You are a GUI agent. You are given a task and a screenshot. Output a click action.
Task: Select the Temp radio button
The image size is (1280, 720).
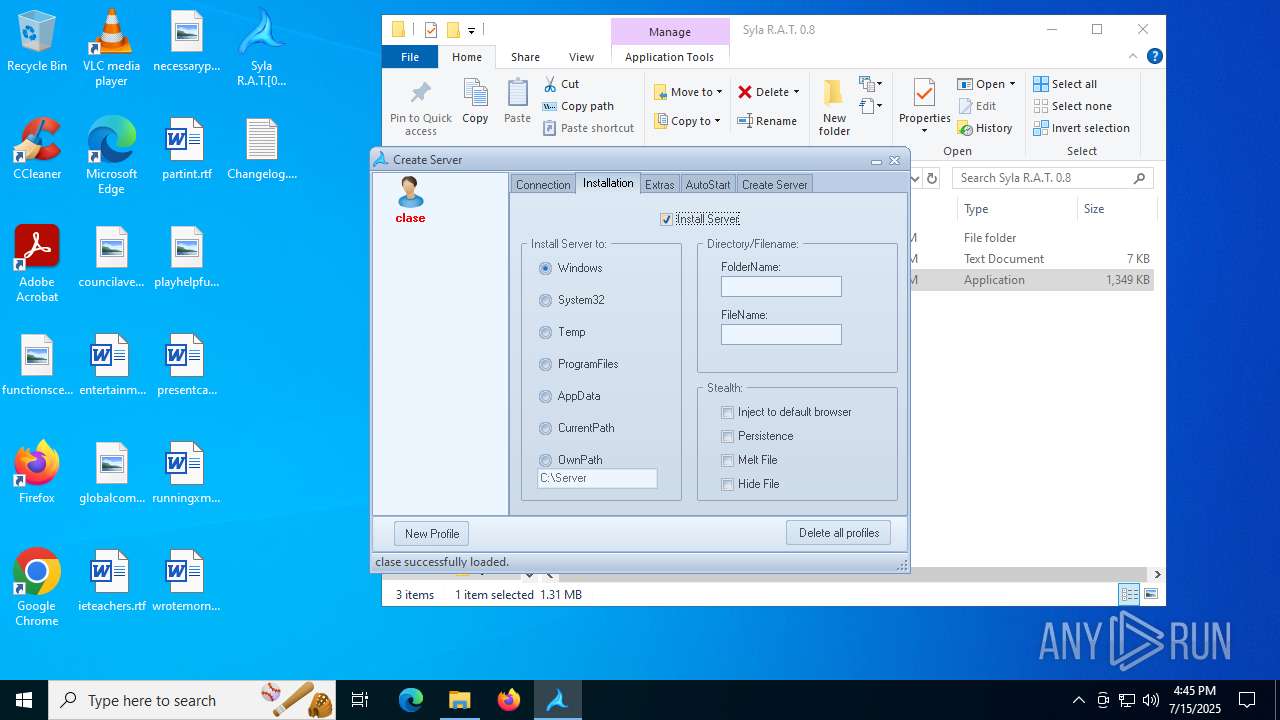(x=545, y=332)
